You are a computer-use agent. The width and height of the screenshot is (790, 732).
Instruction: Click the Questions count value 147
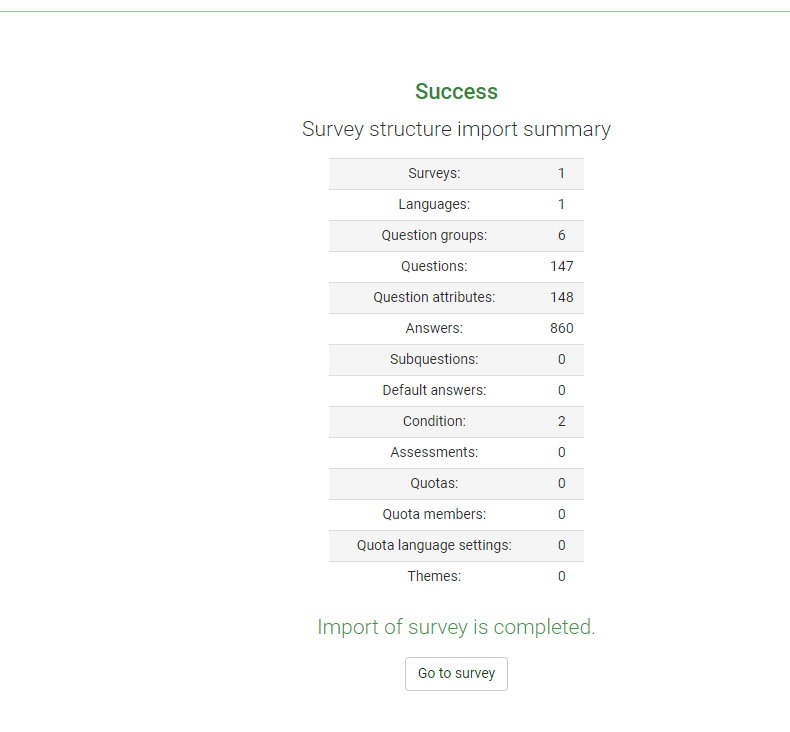click(x=561, y=266)
